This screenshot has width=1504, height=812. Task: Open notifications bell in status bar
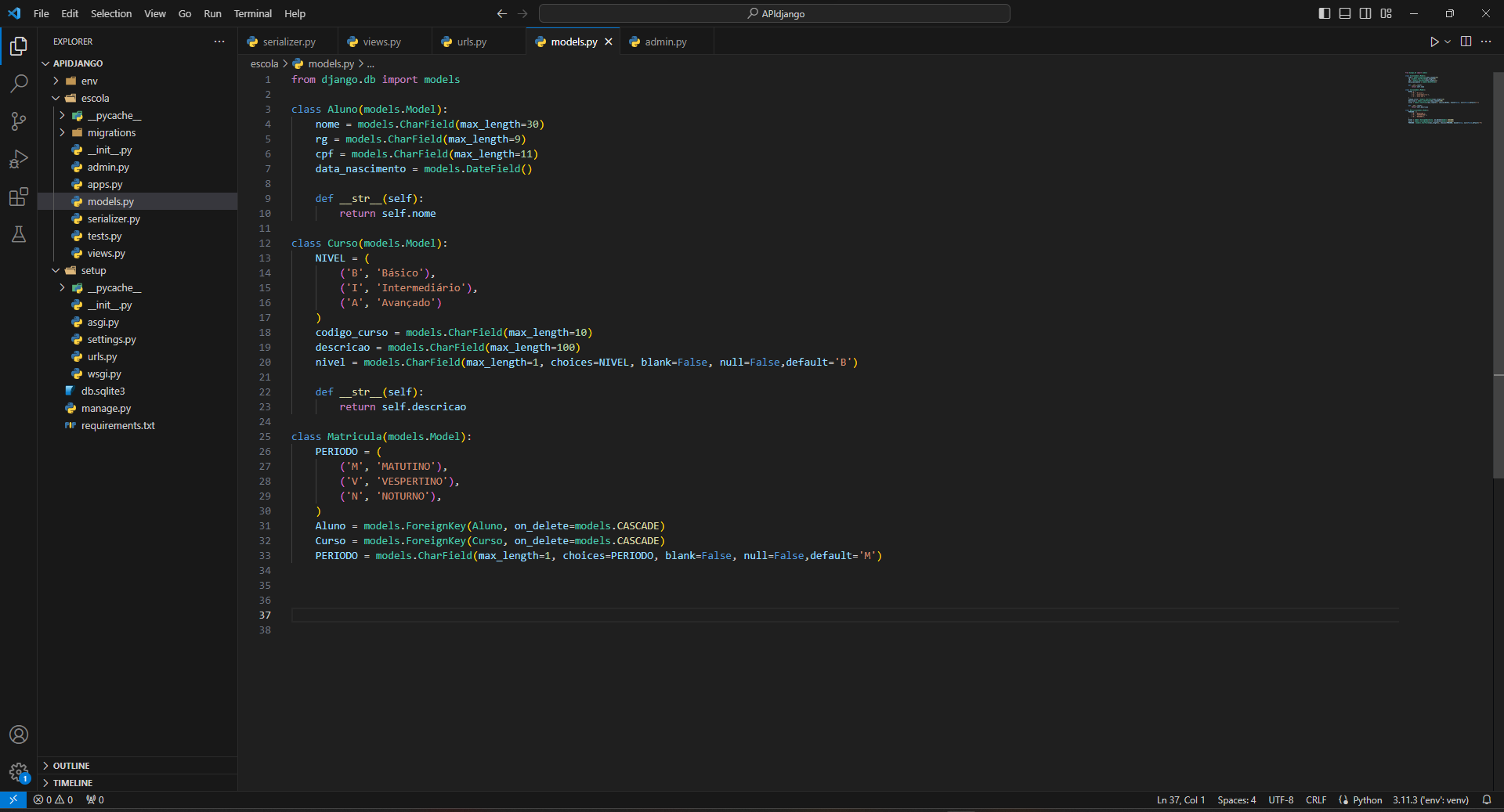pos(1486,799)
